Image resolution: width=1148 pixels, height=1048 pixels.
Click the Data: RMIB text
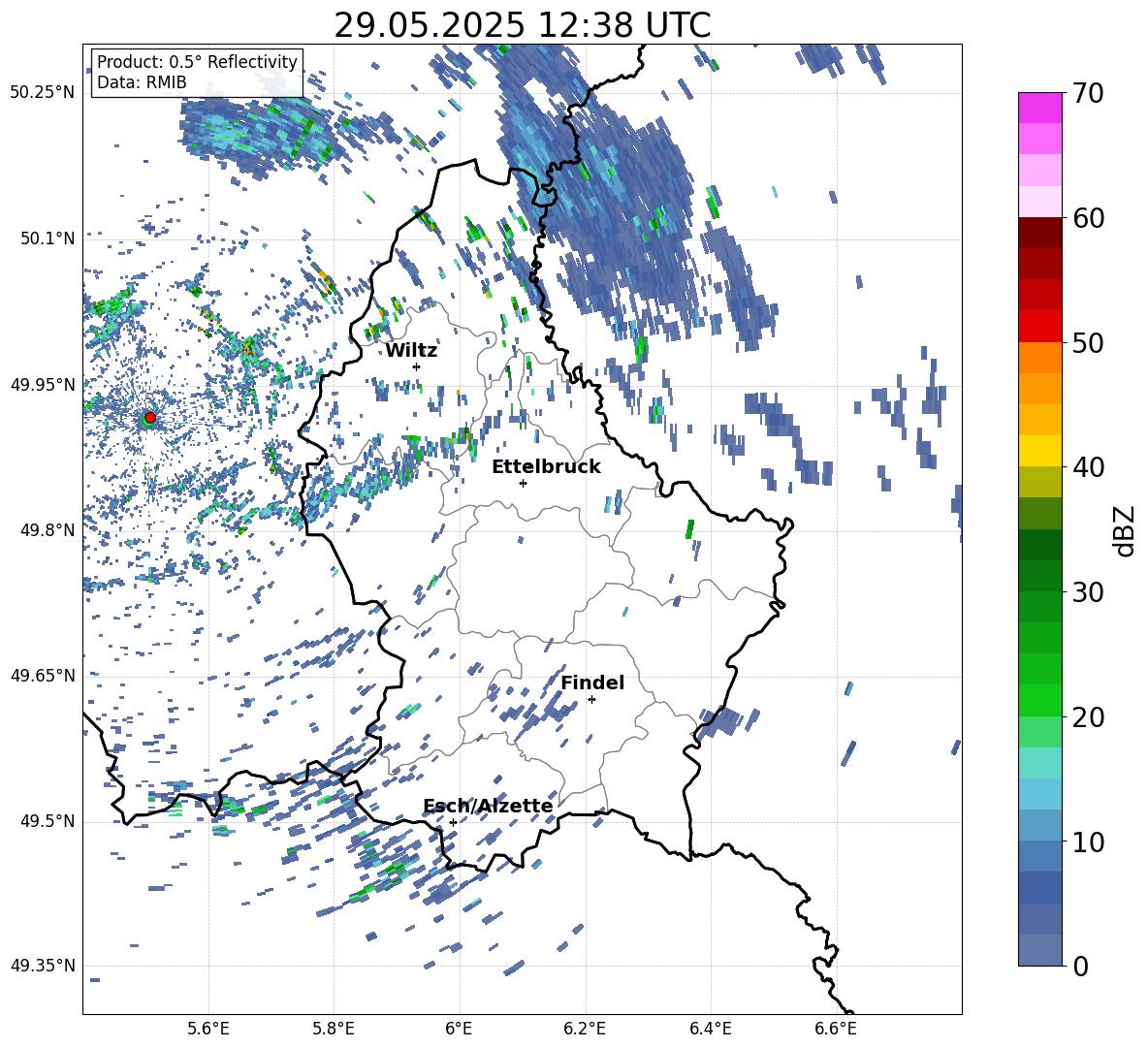point(142,82)
